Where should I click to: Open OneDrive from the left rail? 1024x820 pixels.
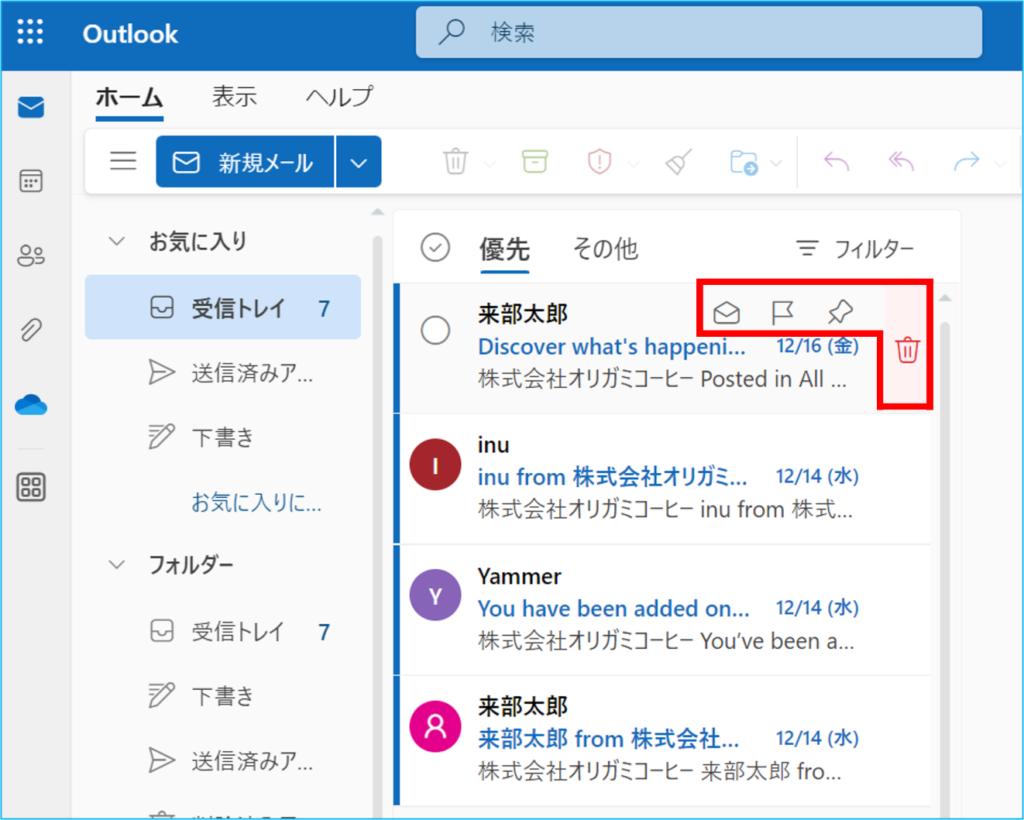pos(31,405)
